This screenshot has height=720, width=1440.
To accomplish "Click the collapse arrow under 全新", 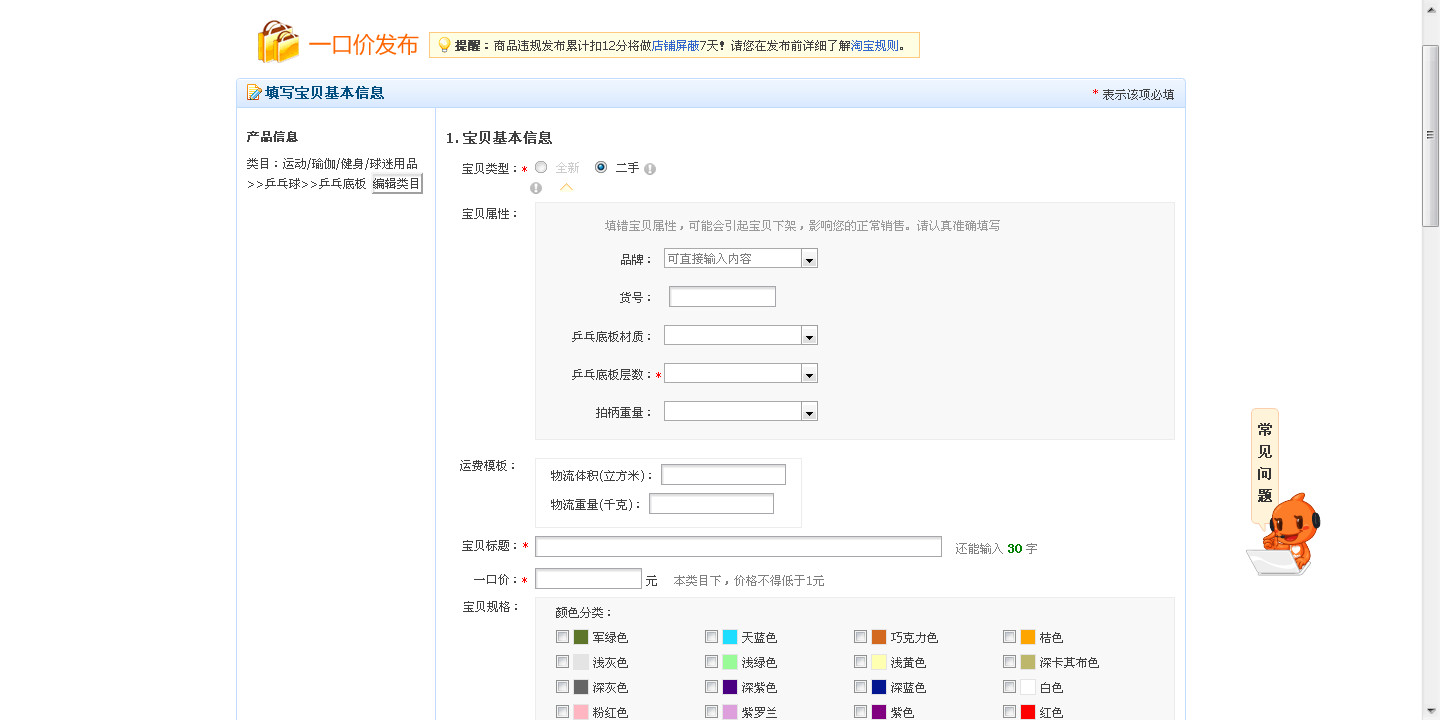I will (x=567, y=187).
